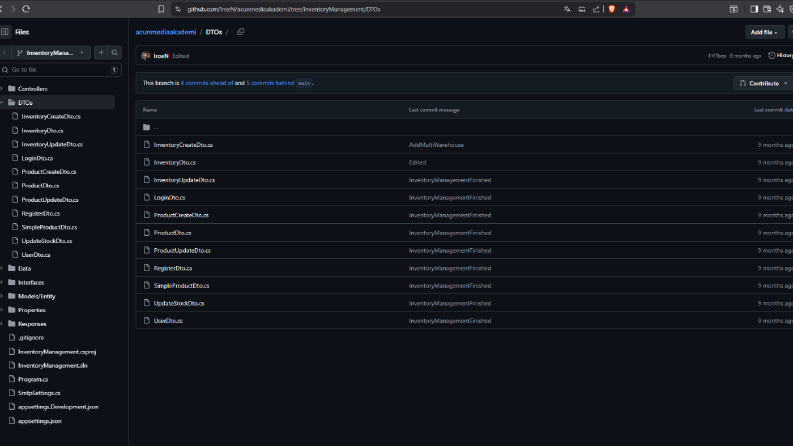Viewport: 793px width, 446px height.
Task: Go forward with the browser arrow
Action: coord(13,9)
